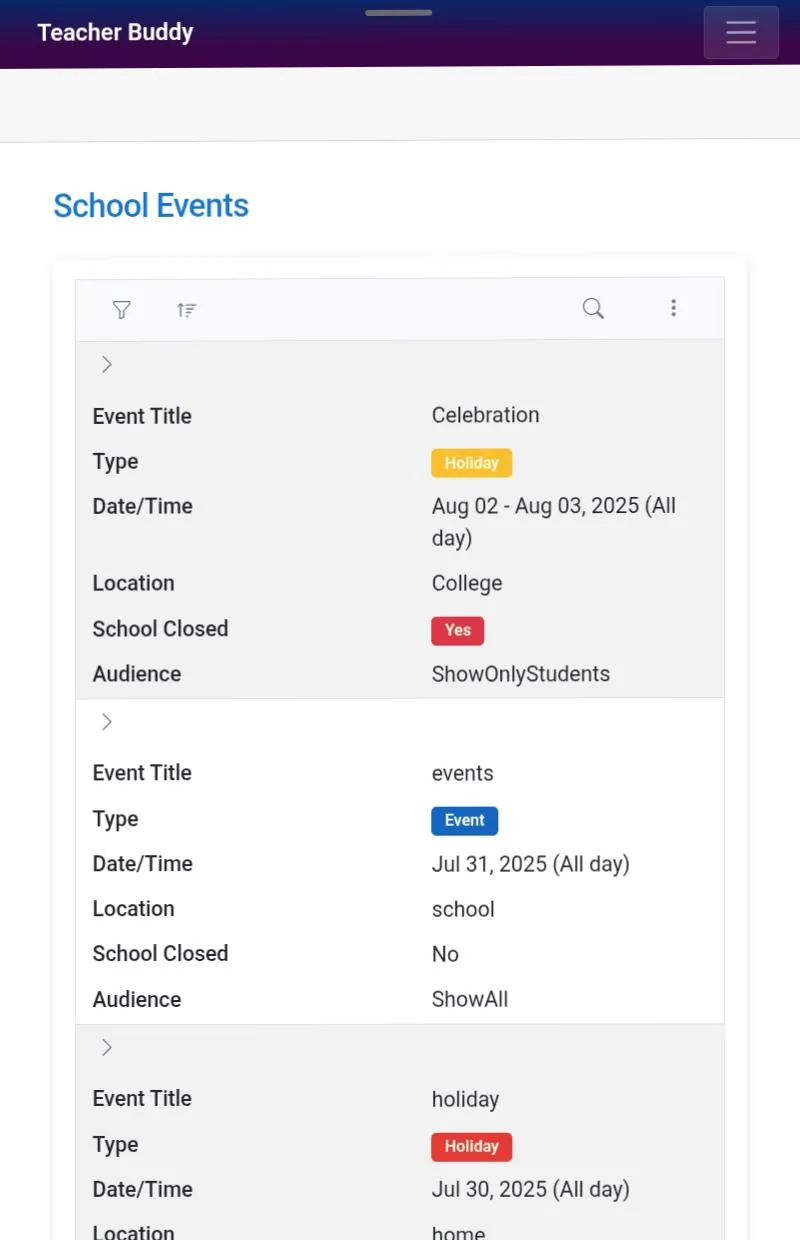
Task: Click the School Events heading
Action: pos(151,206)
